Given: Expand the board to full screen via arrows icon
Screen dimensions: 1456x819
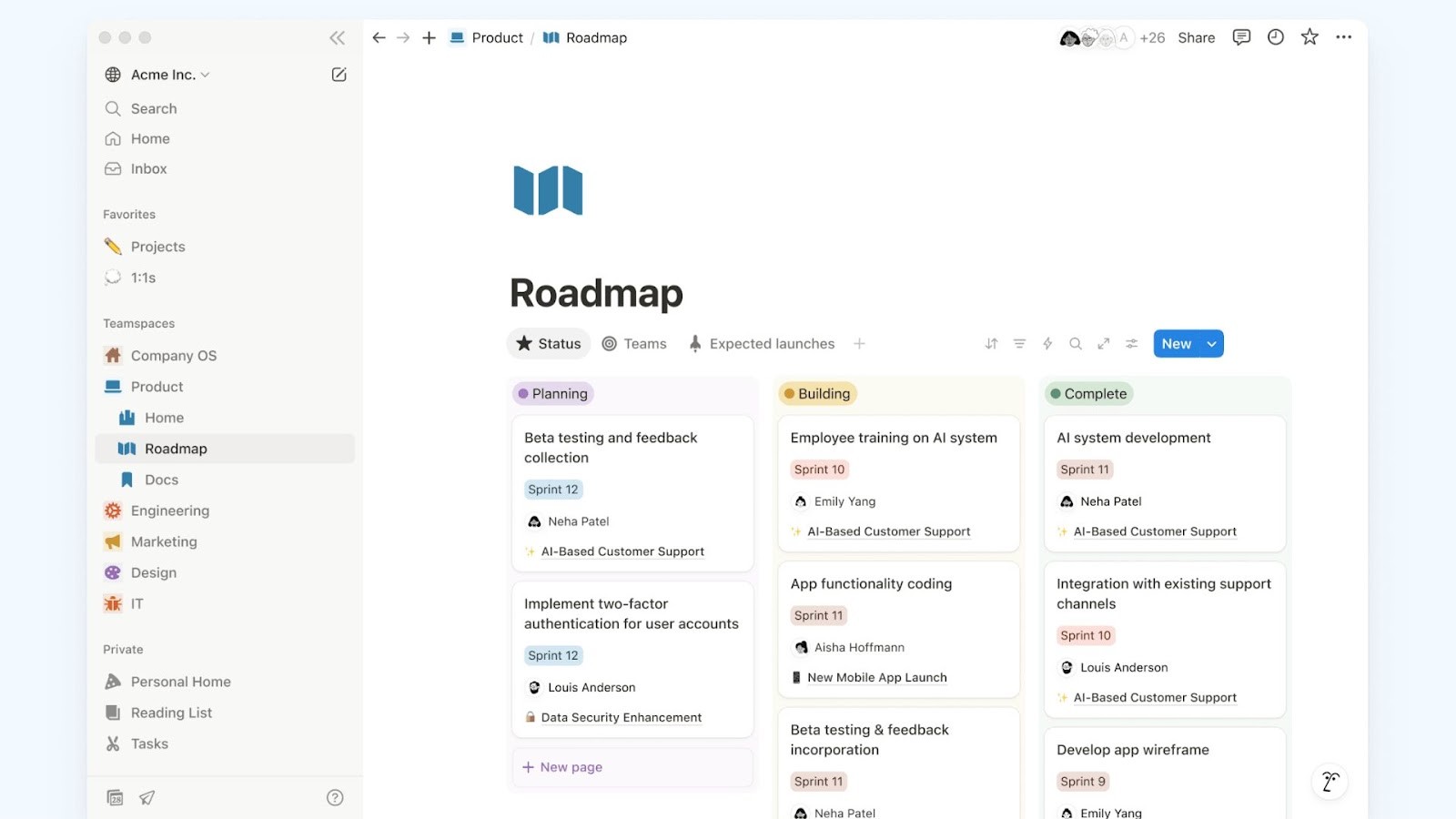Looking at the screenshot, I should point(1104,343).
